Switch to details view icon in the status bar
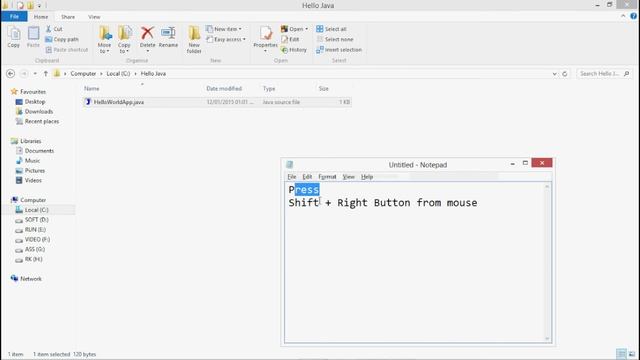The image size is (640, 360). pos(621,354)
